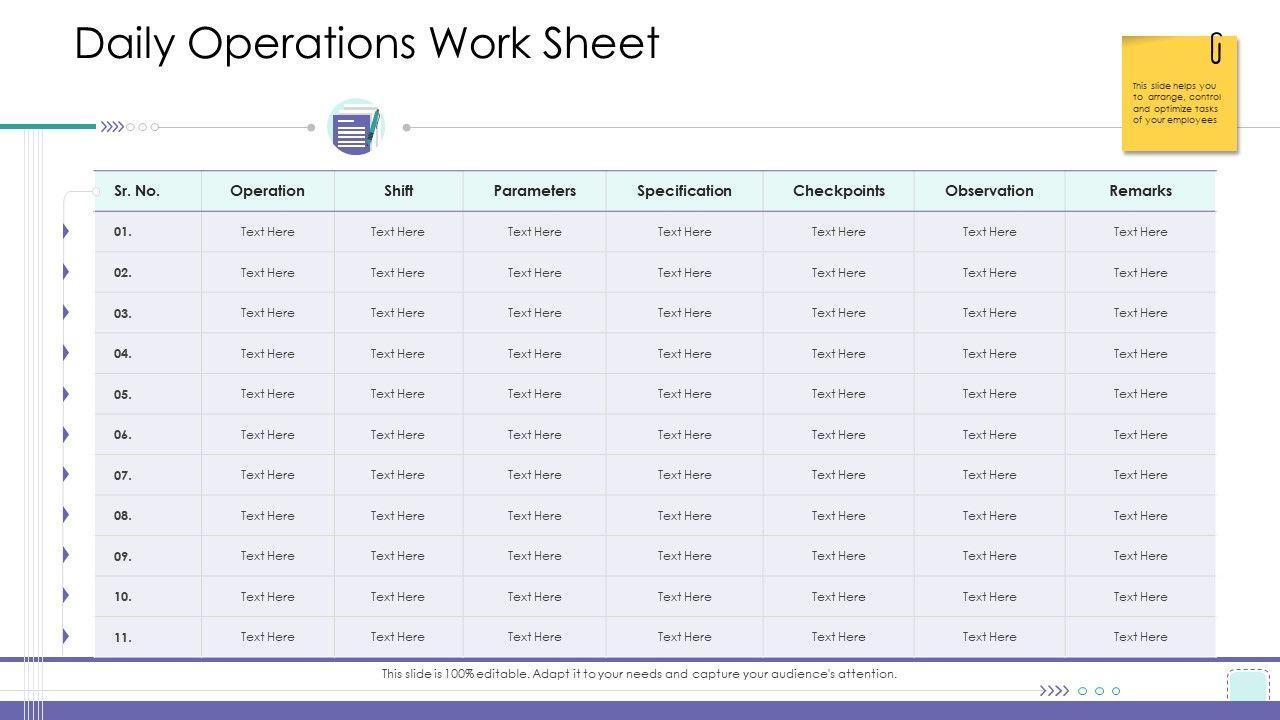The height and width of the screenshot is (720, 1280).
Task: Click 'Text Here' in row 11 Remarks column
Action: coord(1140,637)
